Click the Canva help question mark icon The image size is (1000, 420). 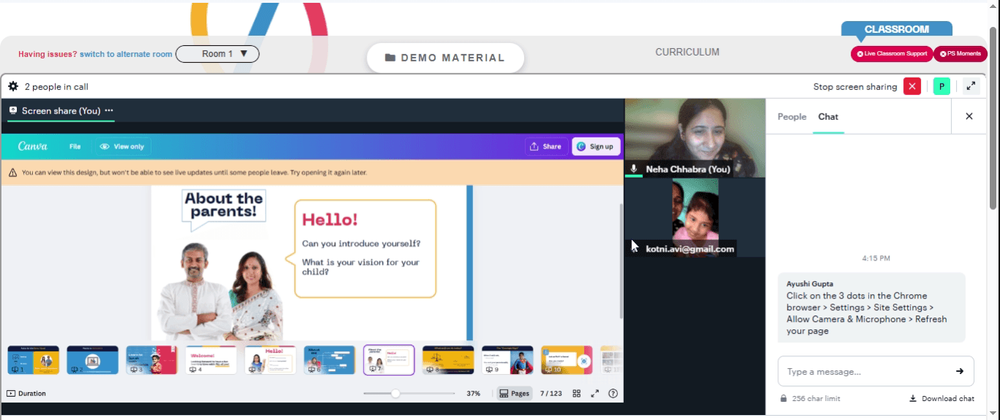614,394
